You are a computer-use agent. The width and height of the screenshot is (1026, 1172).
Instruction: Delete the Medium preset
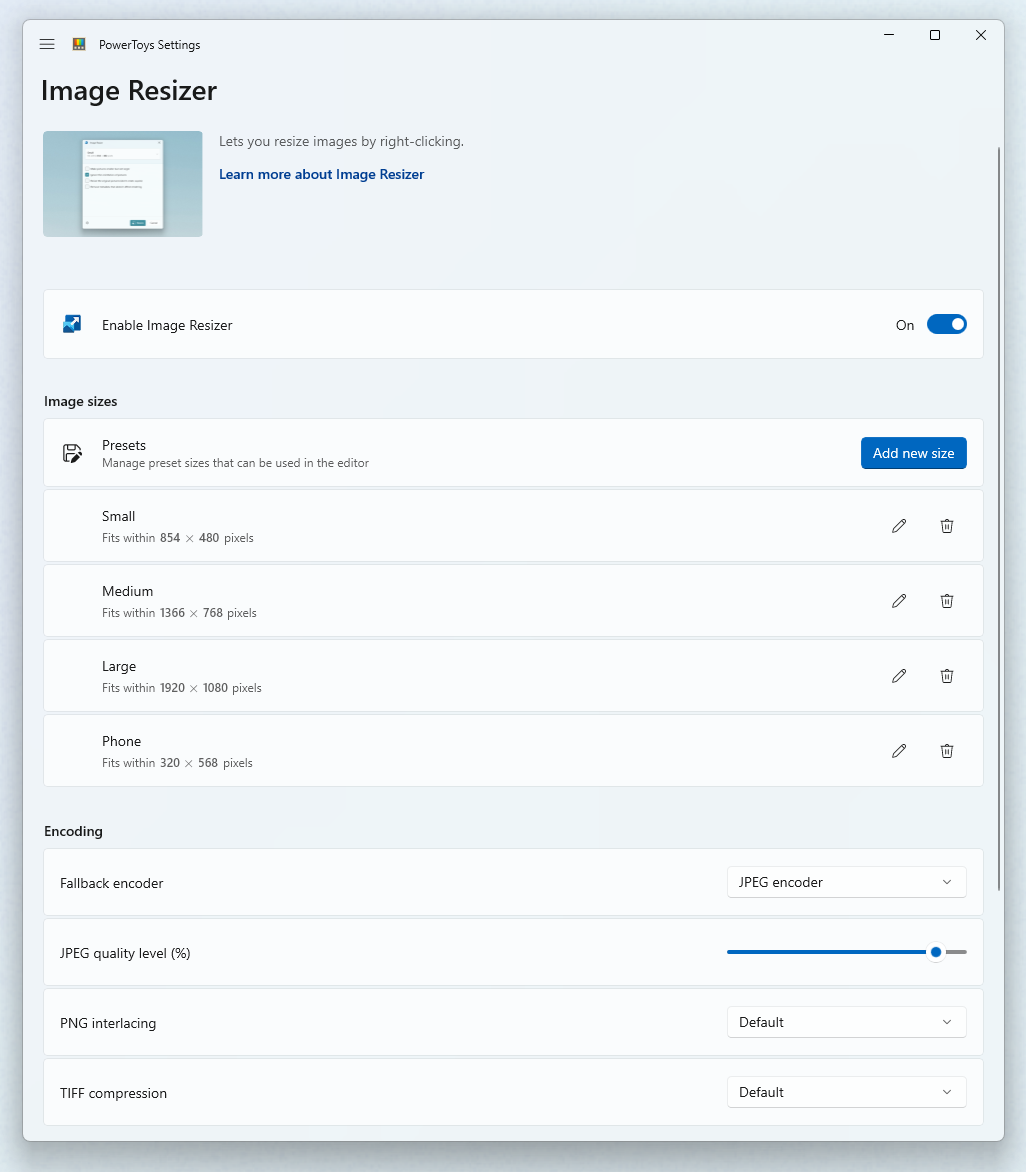point(946,600)
